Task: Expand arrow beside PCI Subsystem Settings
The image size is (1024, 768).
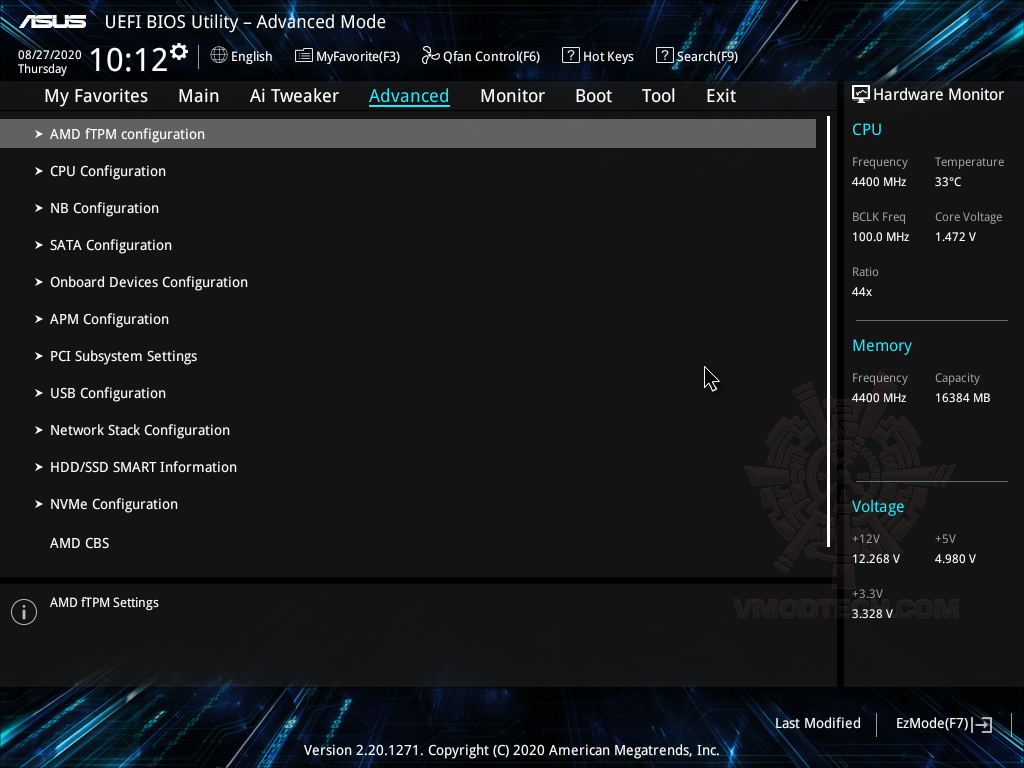Action: (39, 356)
